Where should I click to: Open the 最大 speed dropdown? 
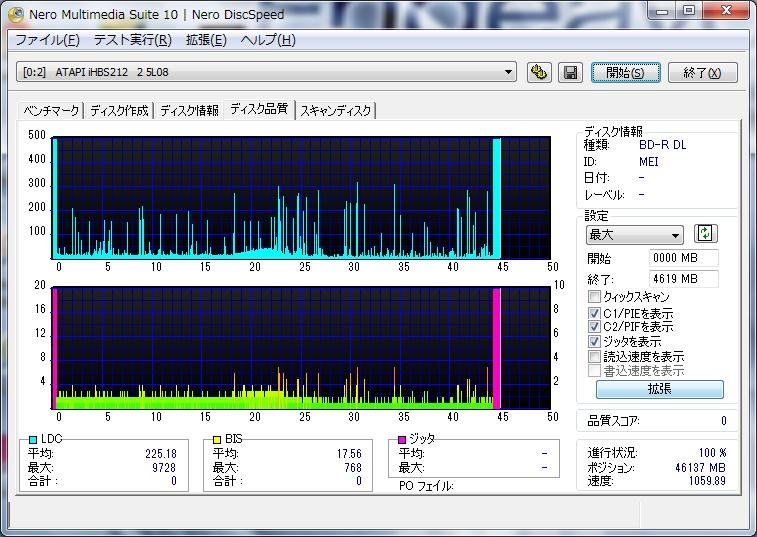[634, 235]
